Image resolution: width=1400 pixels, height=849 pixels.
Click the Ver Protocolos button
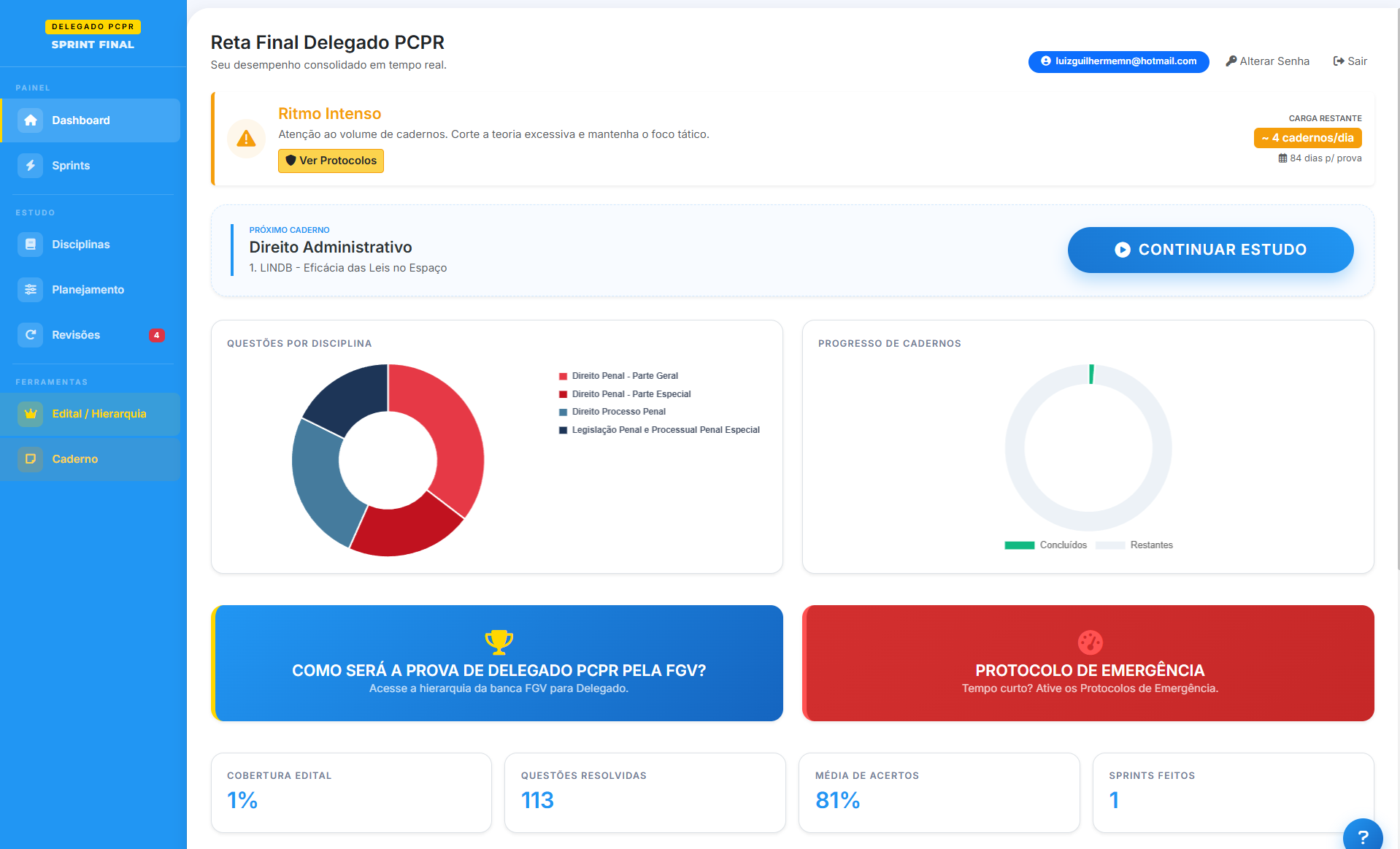pyautogui.click(x=331, y=161)
